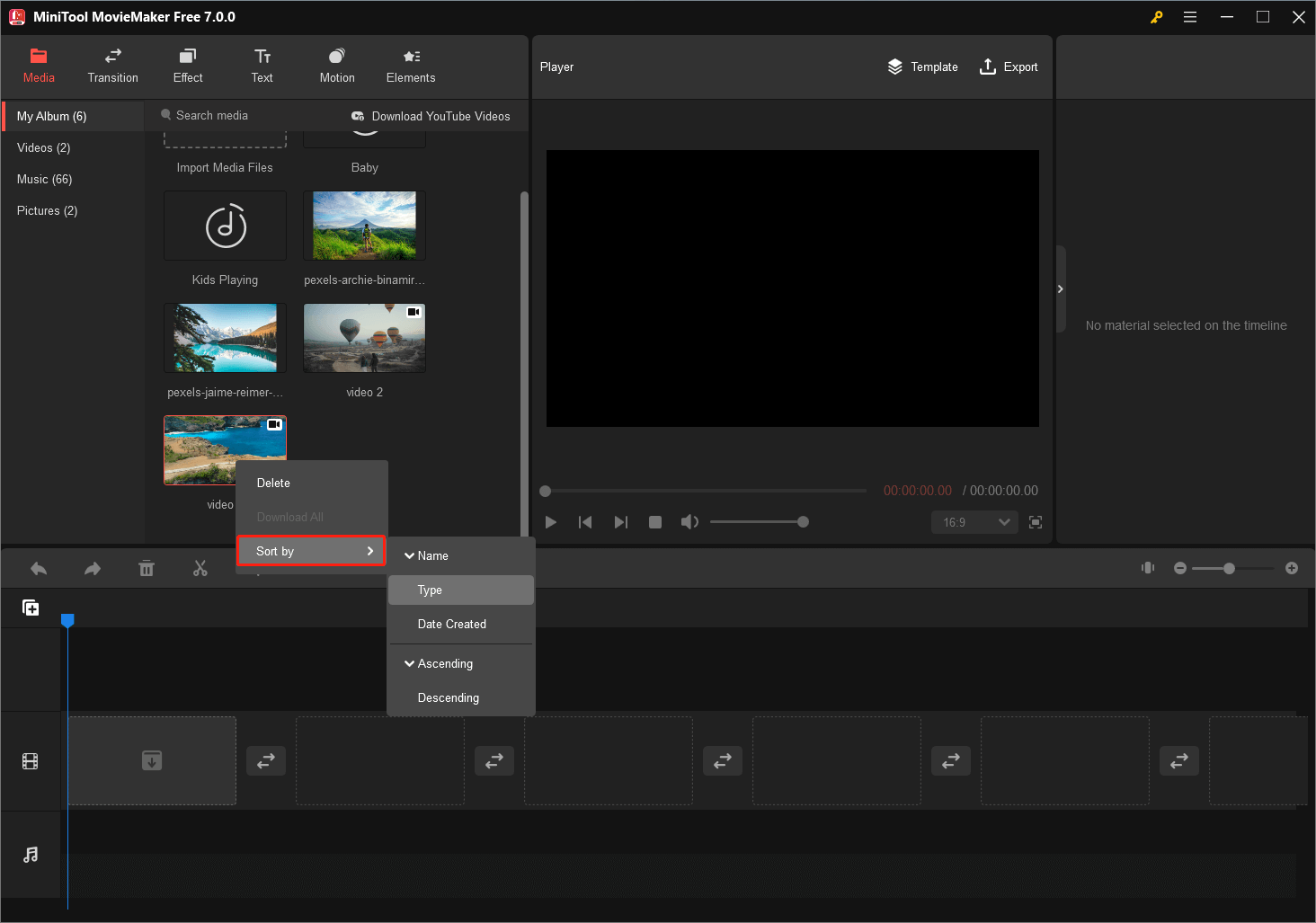The height and width of the screenshot is (923, 1316).
Task: Click the timeline trash delete icon
Action: (147, 569)
